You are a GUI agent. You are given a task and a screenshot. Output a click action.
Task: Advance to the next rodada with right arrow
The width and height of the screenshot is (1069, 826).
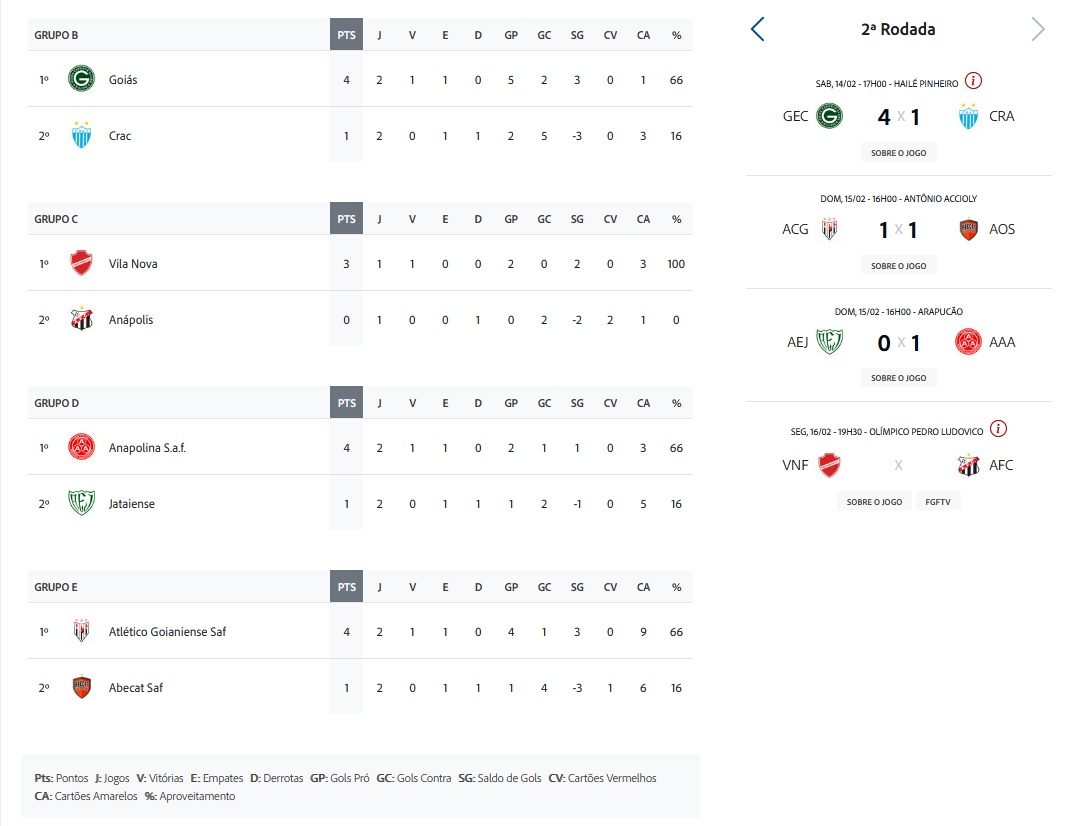coord(1038,30)
